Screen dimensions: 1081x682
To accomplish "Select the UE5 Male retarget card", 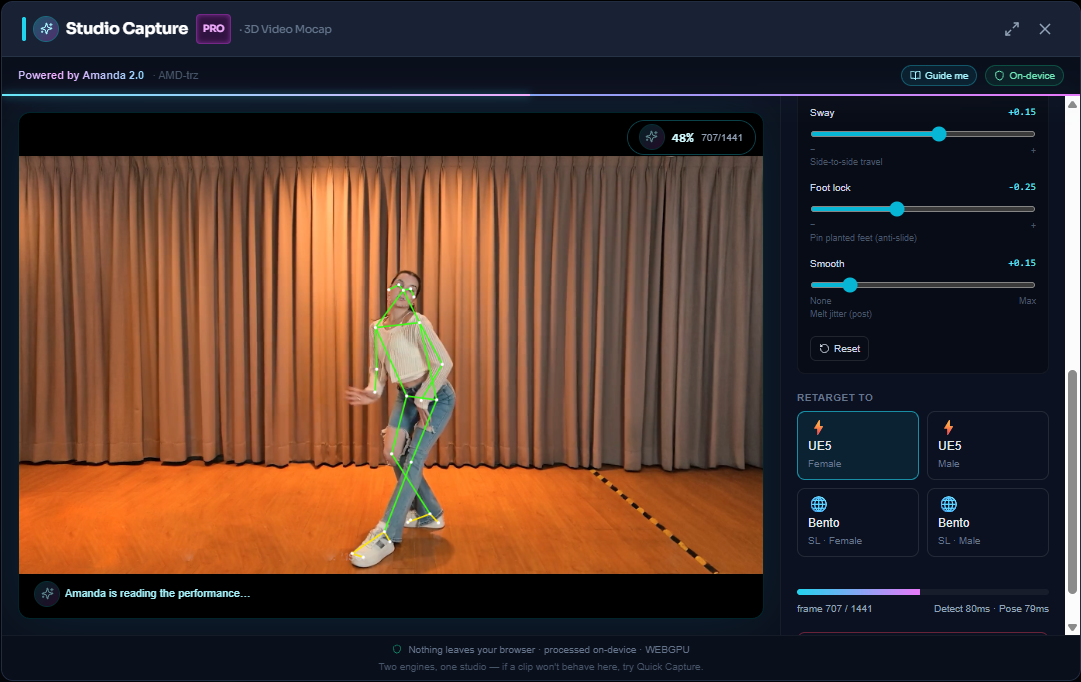I will 987,445.
